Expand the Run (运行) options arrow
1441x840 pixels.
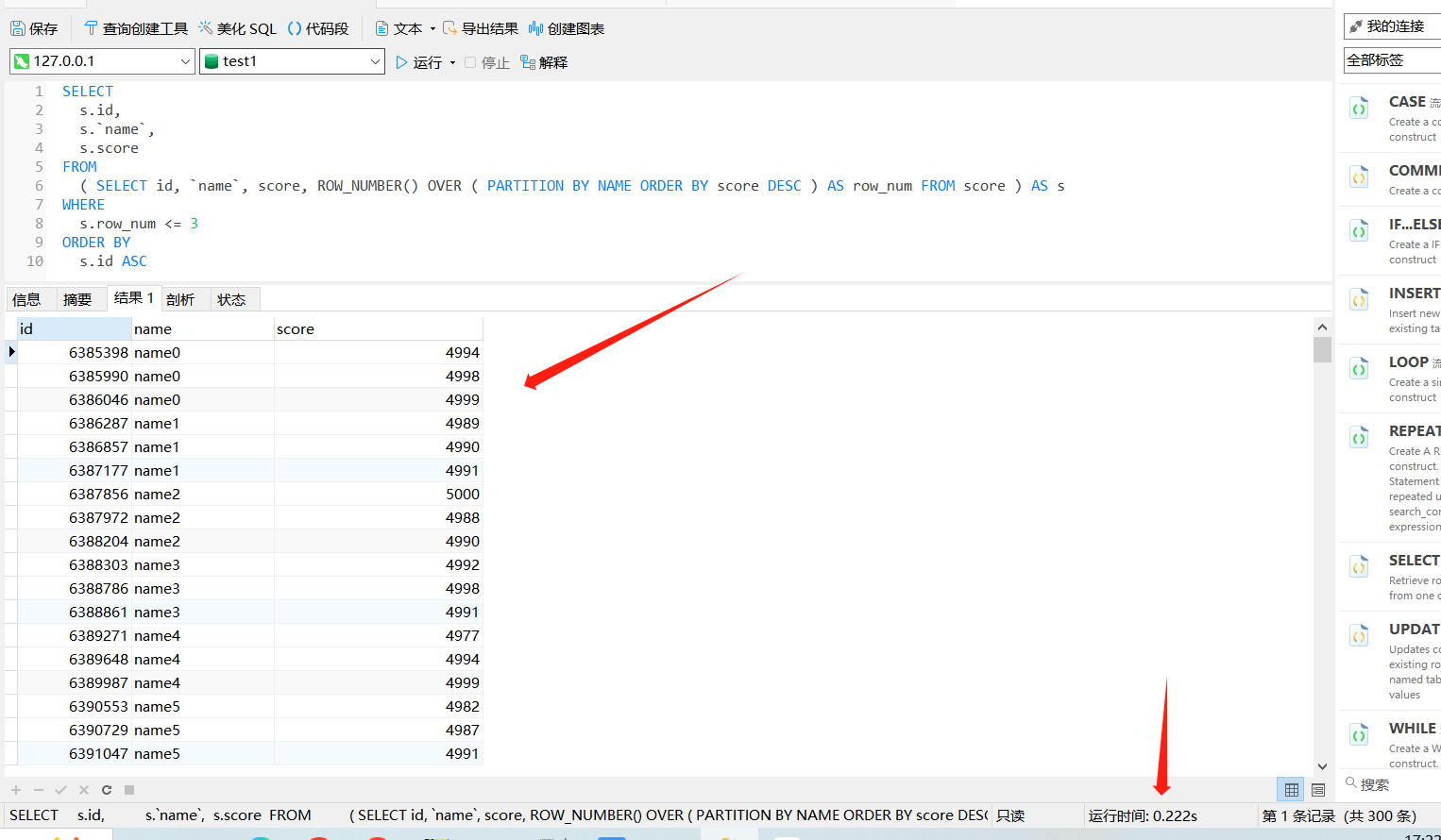(x=452, y=63)
